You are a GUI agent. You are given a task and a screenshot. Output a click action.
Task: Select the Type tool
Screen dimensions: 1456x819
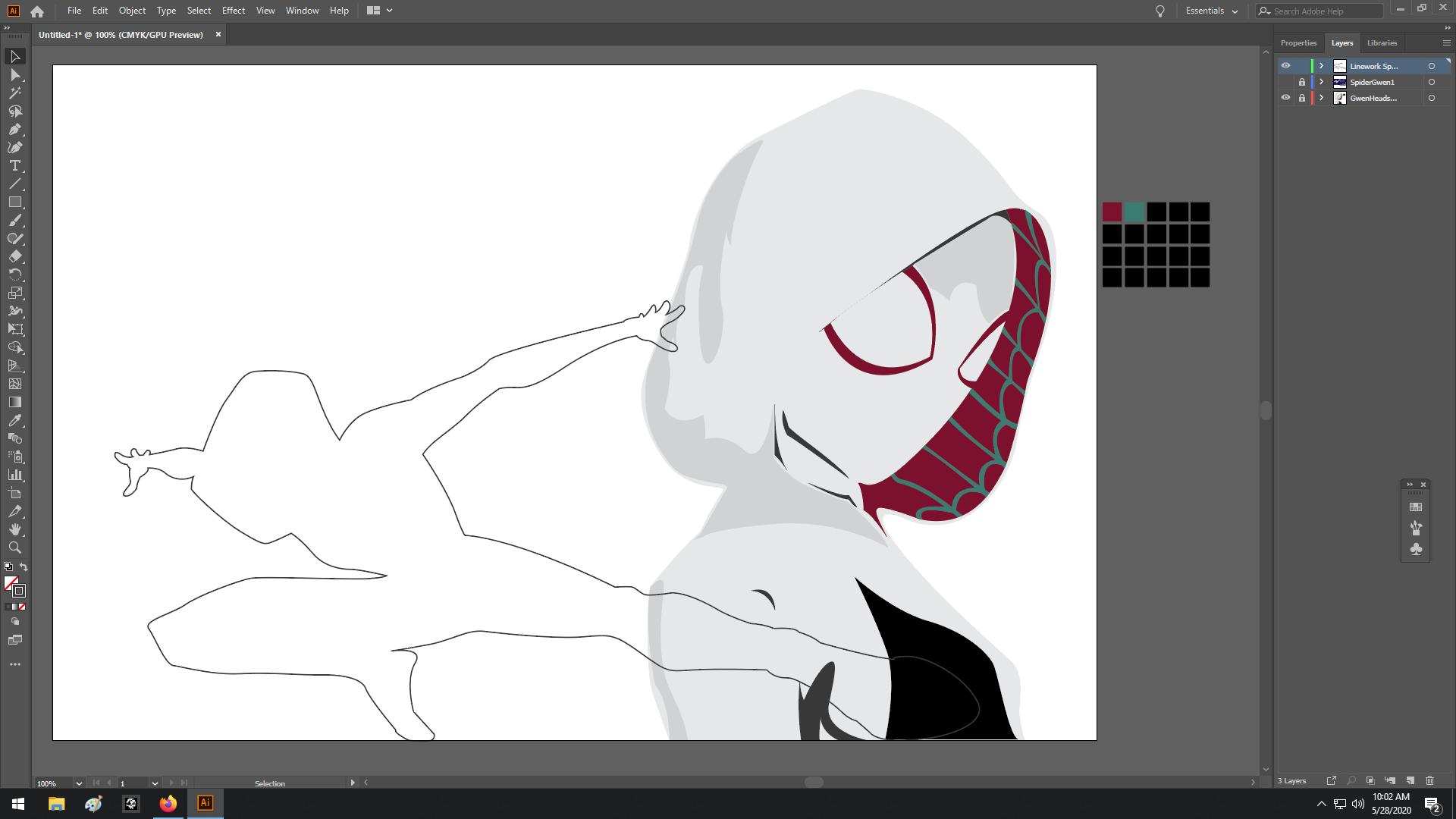(15, 166)
